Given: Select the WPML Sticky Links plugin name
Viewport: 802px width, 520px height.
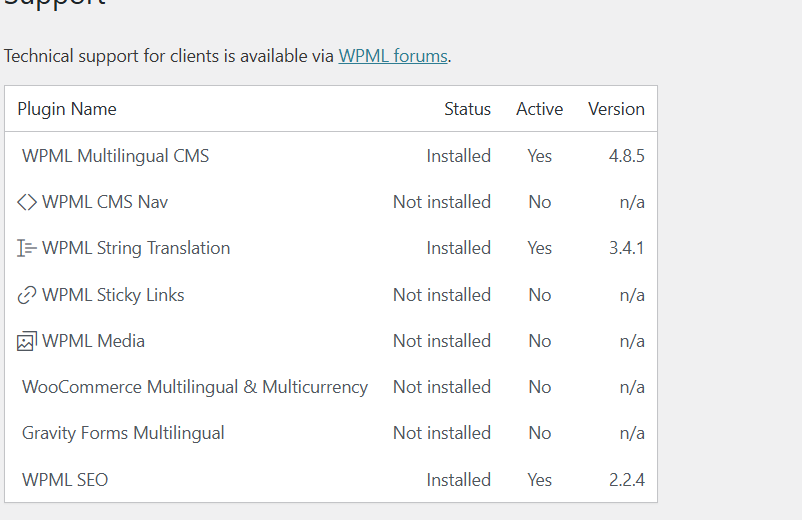Looking at the screenshot, I should (113, 295).
